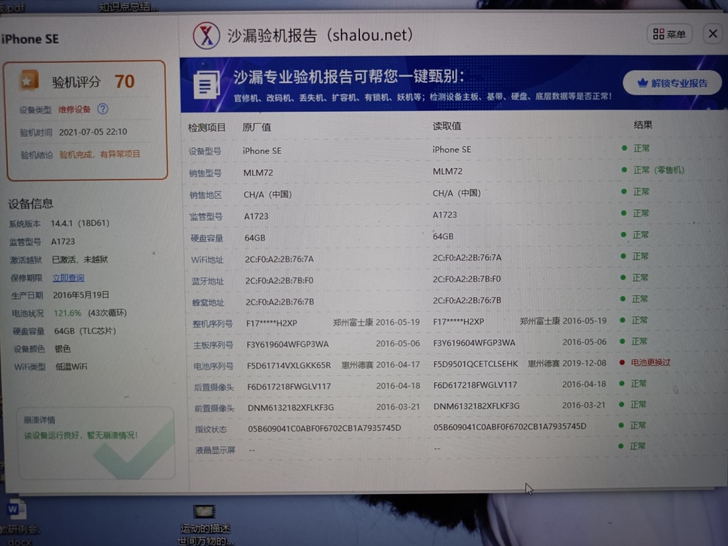The width and height of the screenshot is (728, 546).
Task: Click the 液晶显示屏 row label
Action: point(215,450)
